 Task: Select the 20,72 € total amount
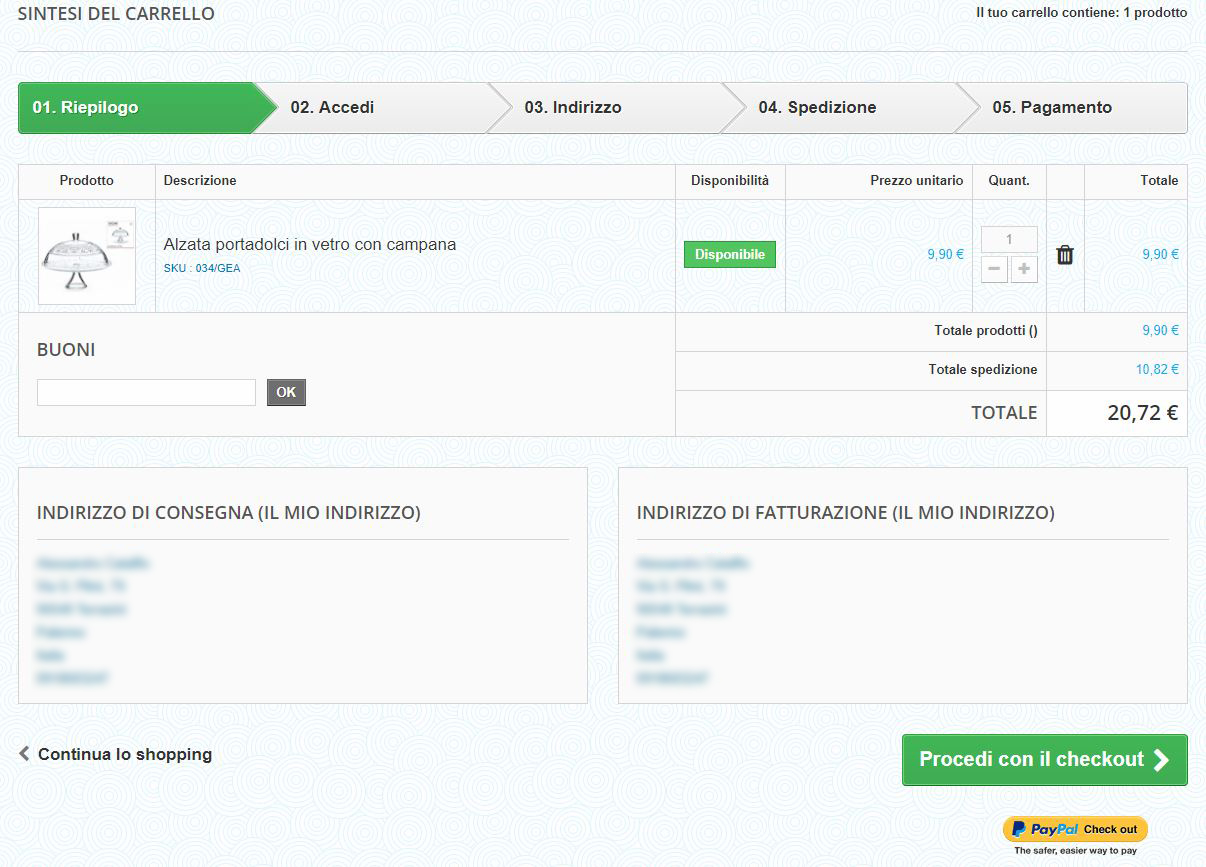1143,413
